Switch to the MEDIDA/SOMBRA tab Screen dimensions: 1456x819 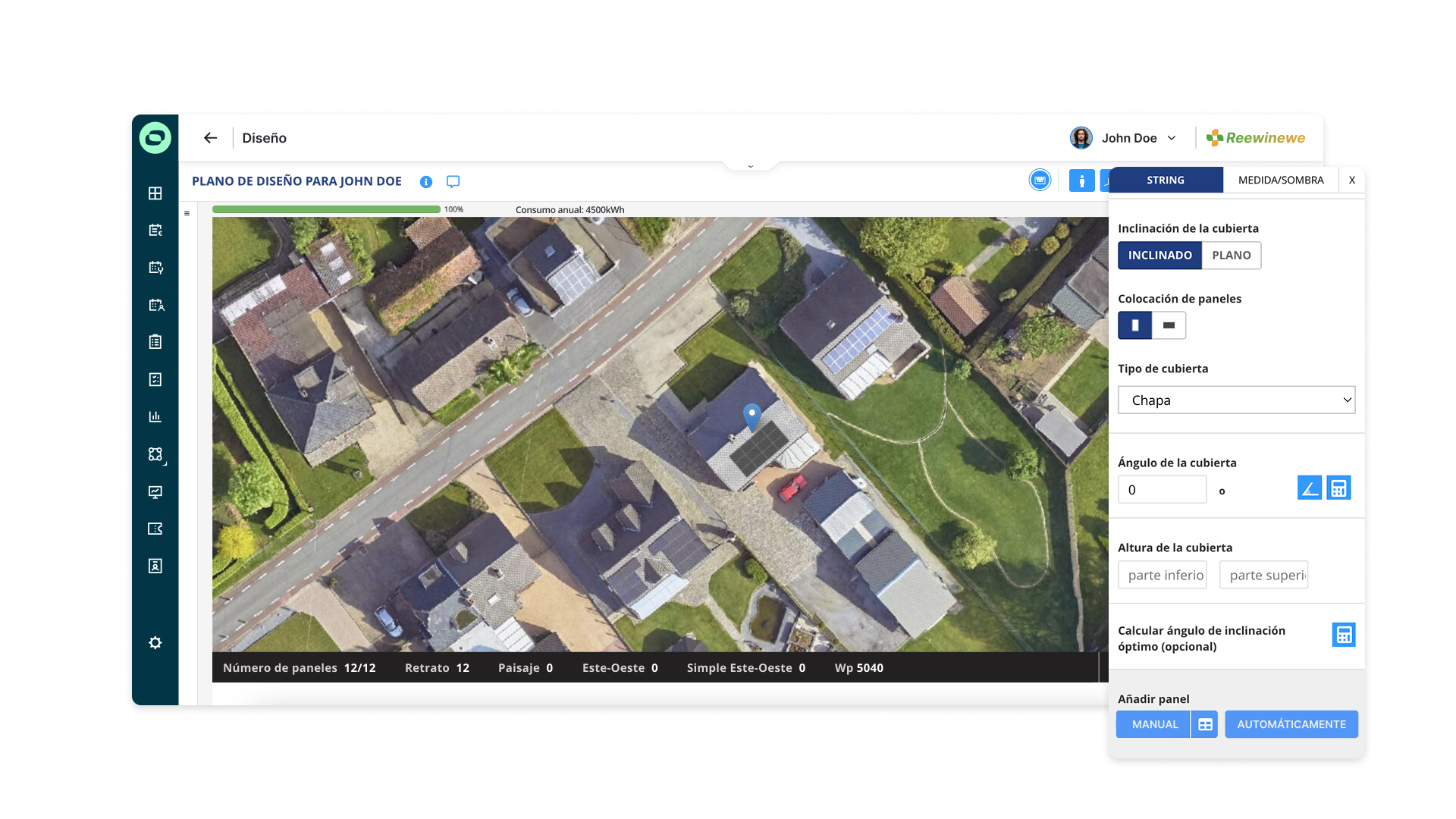(1280, 180)
